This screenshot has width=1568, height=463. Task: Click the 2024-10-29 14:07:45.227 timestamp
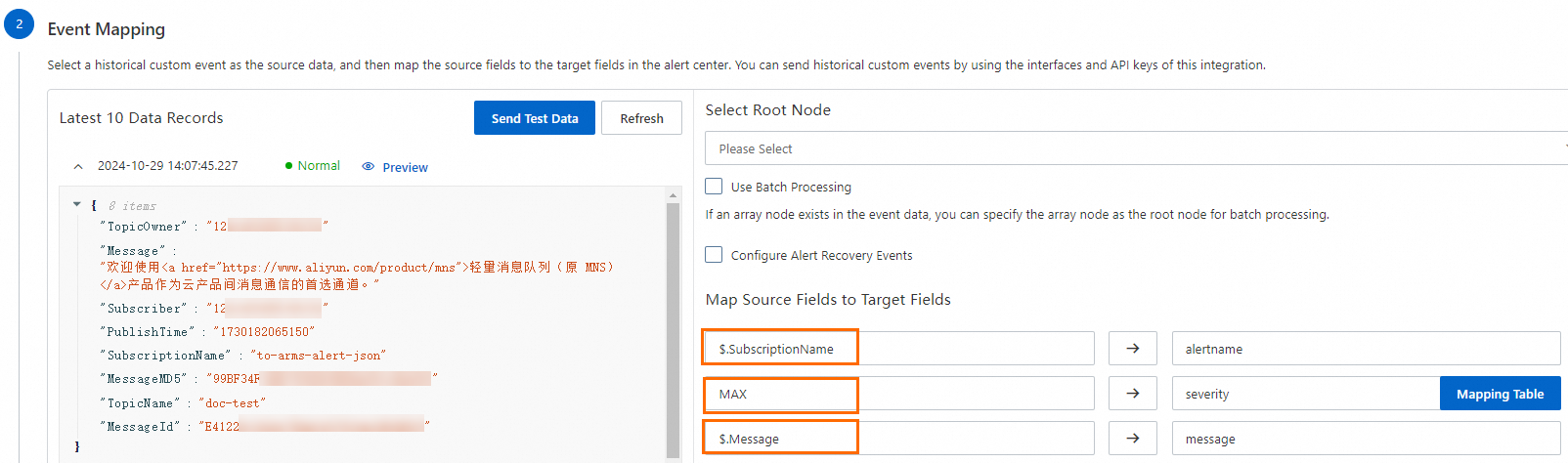pos(167,166)
